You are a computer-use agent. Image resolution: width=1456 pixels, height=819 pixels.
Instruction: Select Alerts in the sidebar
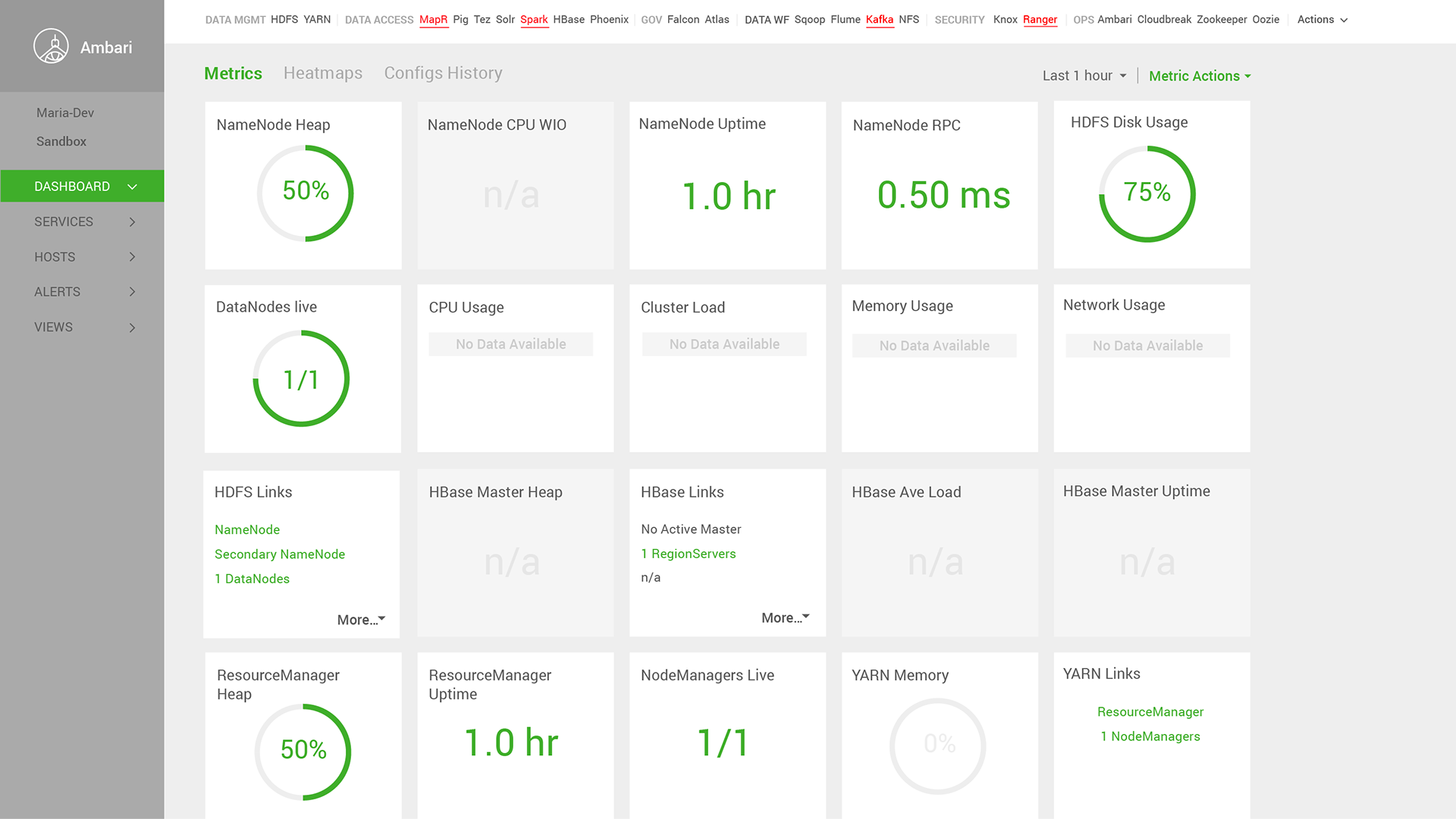pyautogui.click(x=57, y=292)
